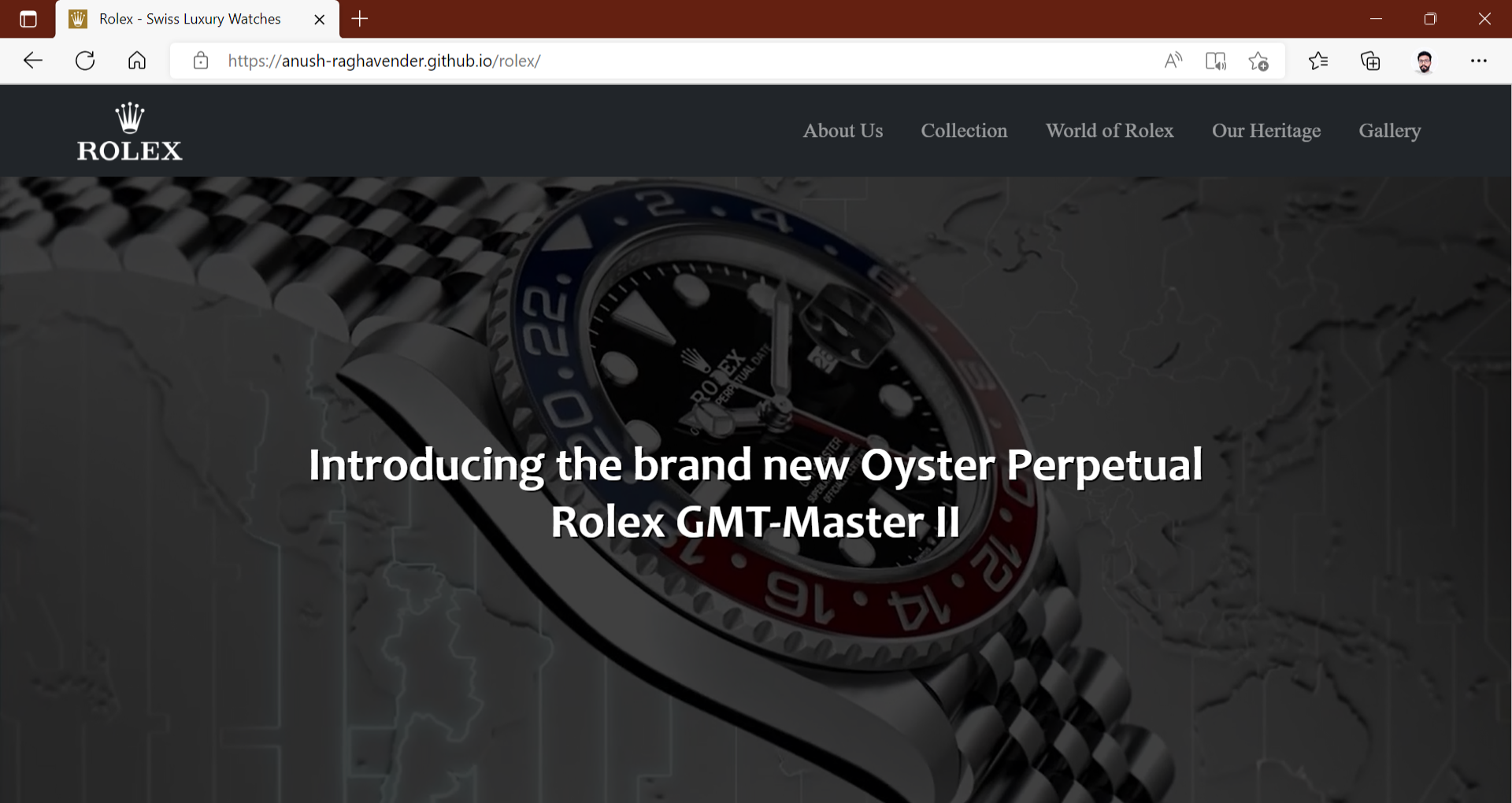Open tab actions menu
This screenshot has height=803, width=1512.
pyautogui.click(x=28, y=19)
